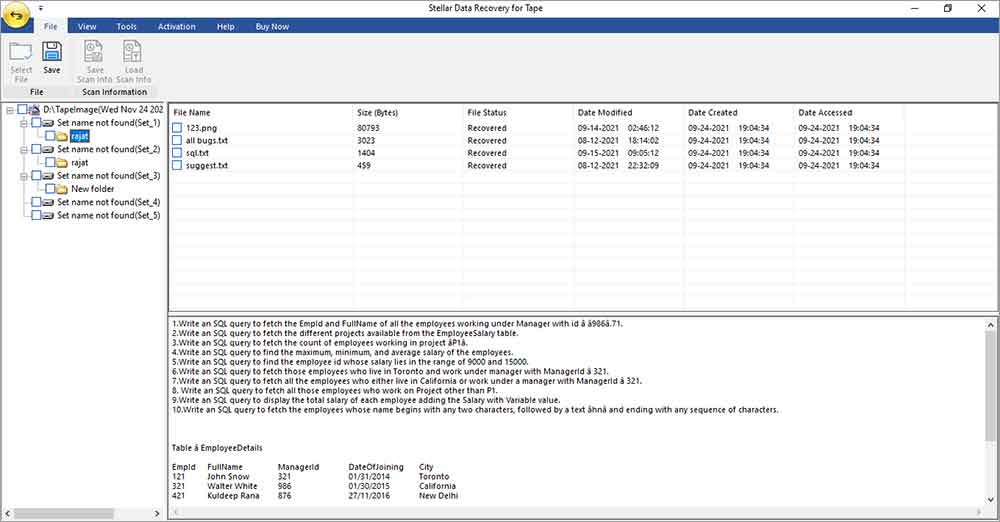Click the restore window button in title bar

[947, 8]
